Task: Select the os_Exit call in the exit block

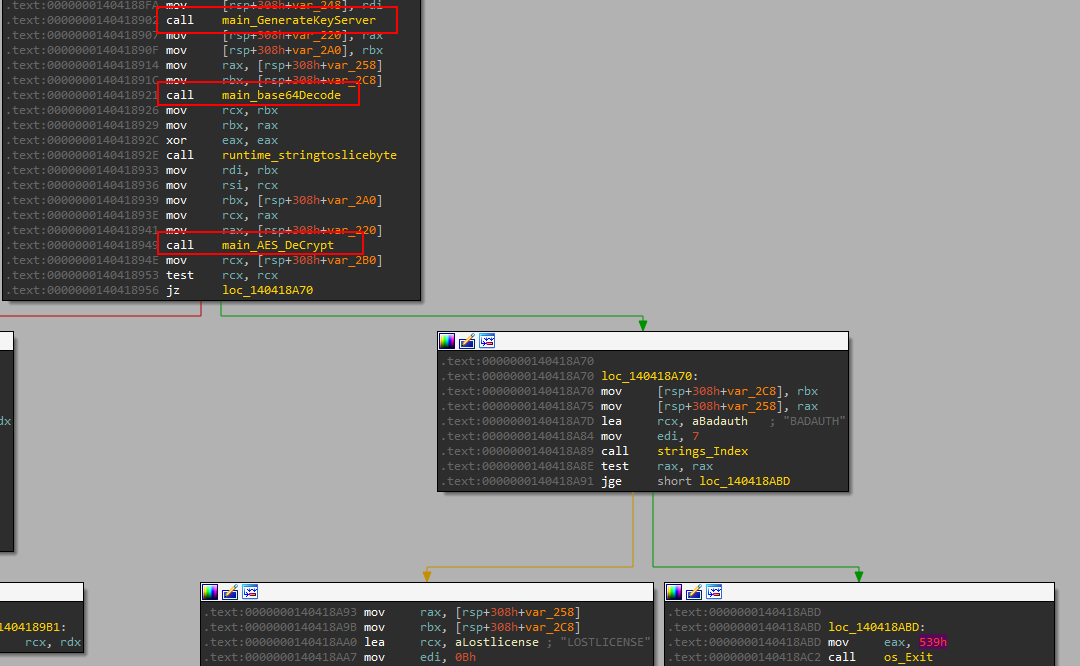Action: (x=907, y=657)
